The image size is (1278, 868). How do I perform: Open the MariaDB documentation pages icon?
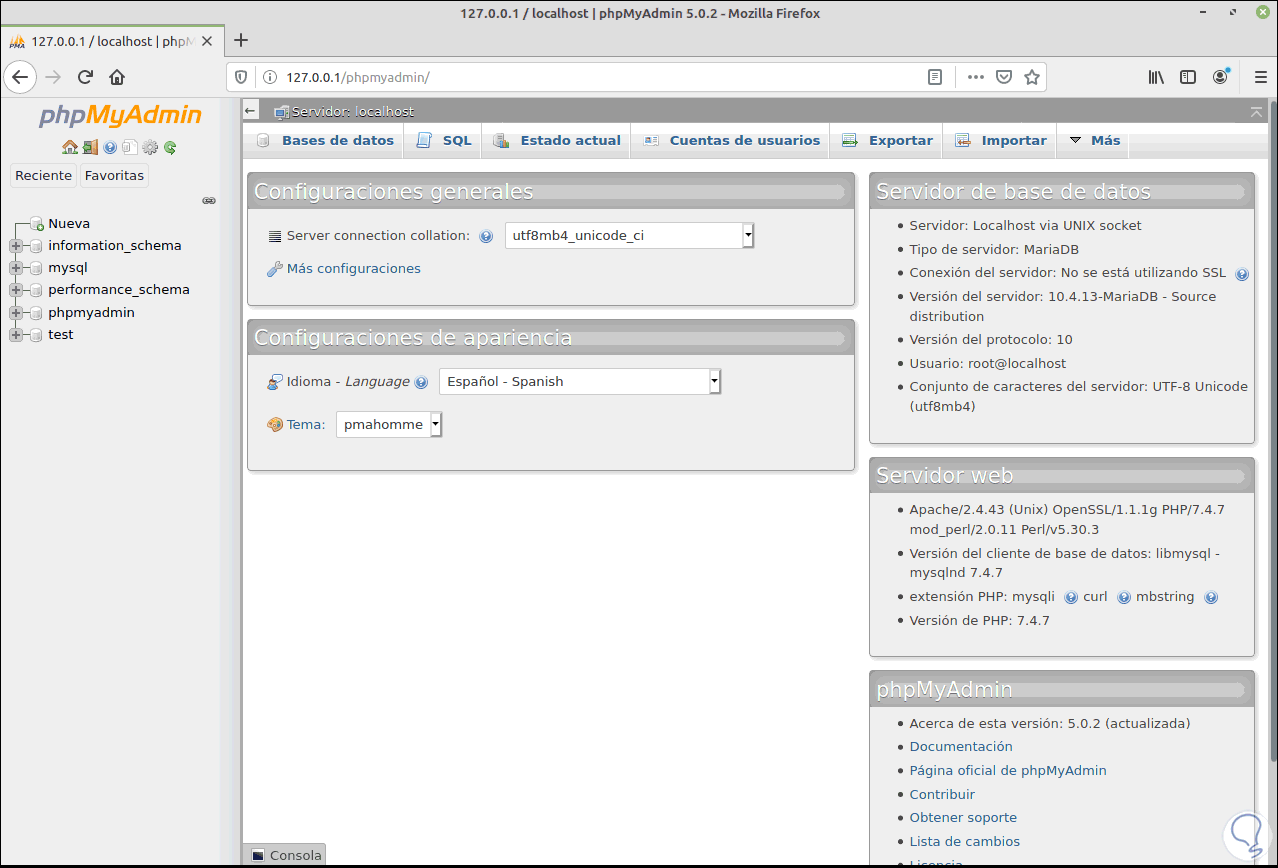click(129, 147)
